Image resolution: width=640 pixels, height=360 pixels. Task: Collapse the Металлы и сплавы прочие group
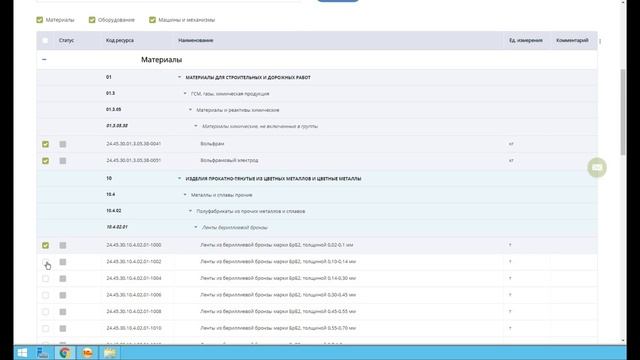click(185, 195)
